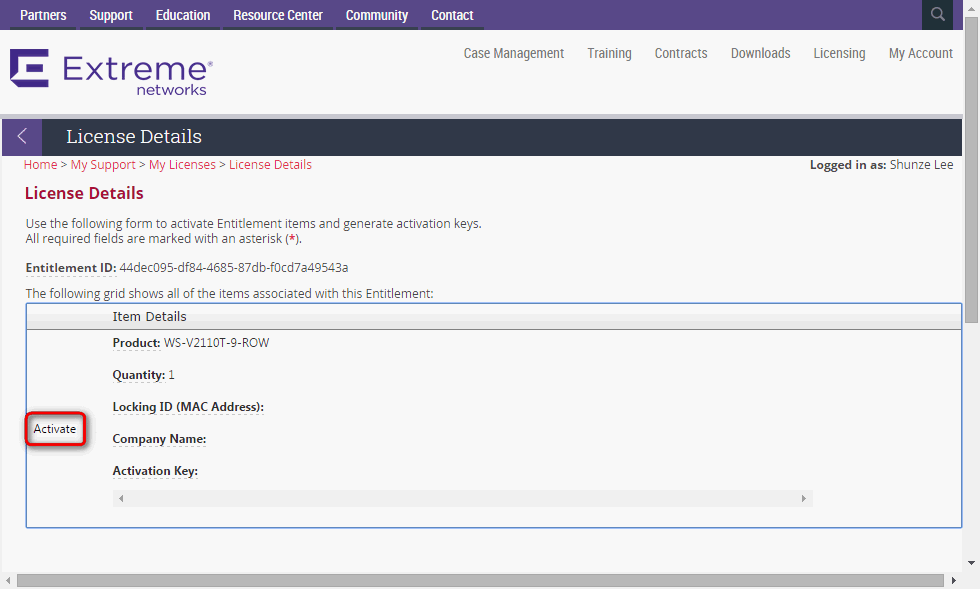Click product value WS-V2110T-9-ROW

coord(216,343)
